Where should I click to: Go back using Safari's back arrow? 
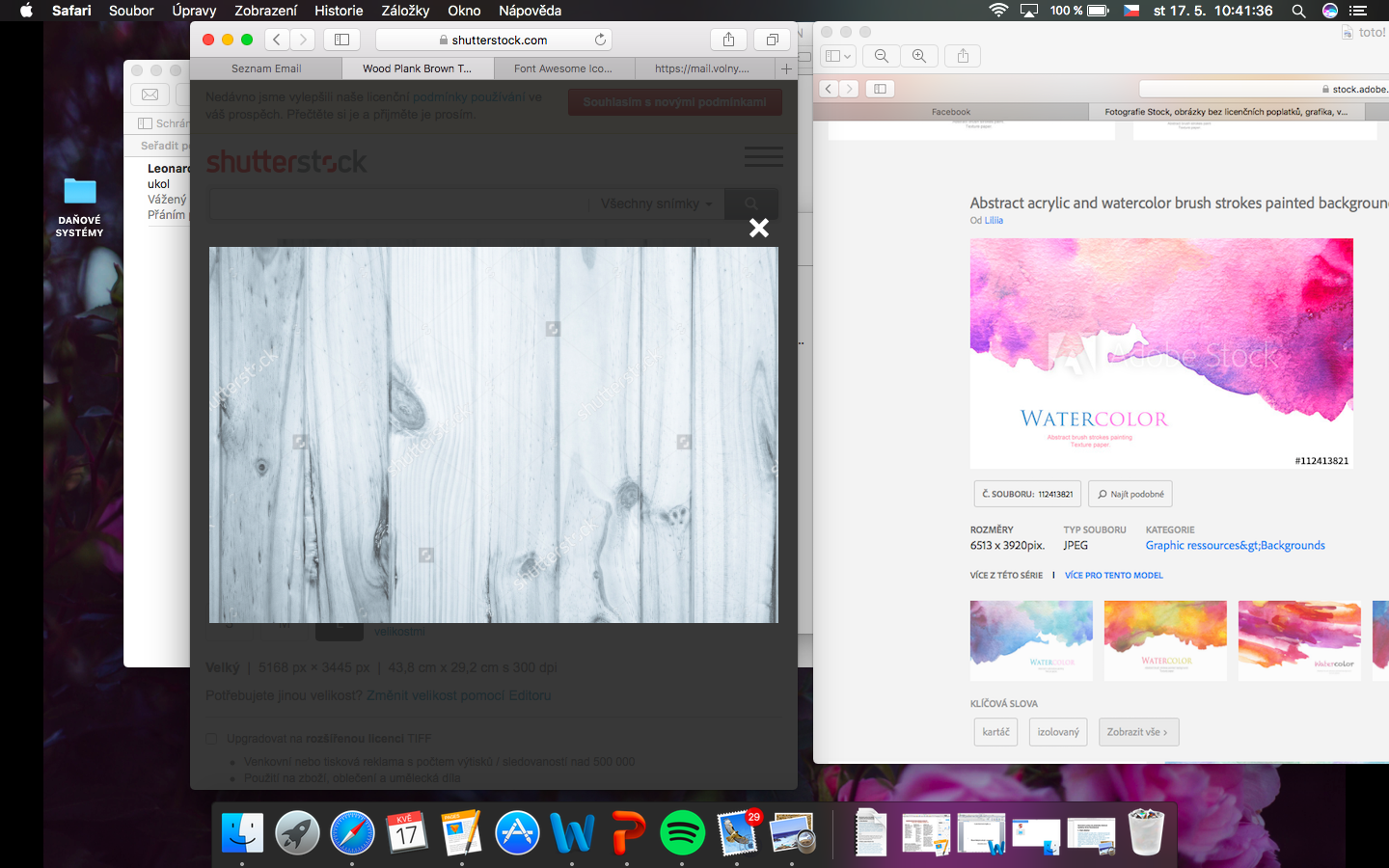pyautogui.click(x=277, y=40)
